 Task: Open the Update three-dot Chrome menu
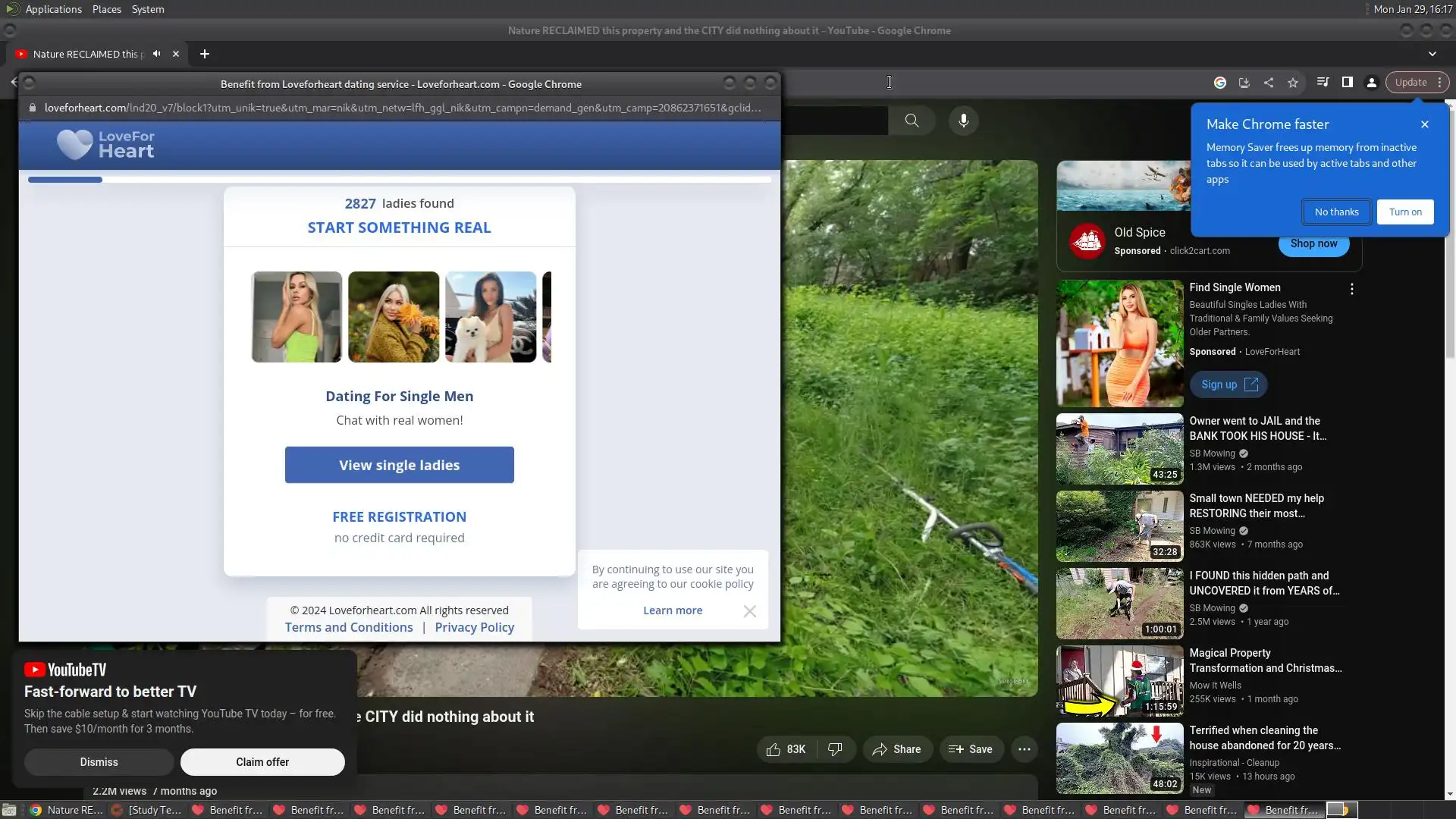1439,83
